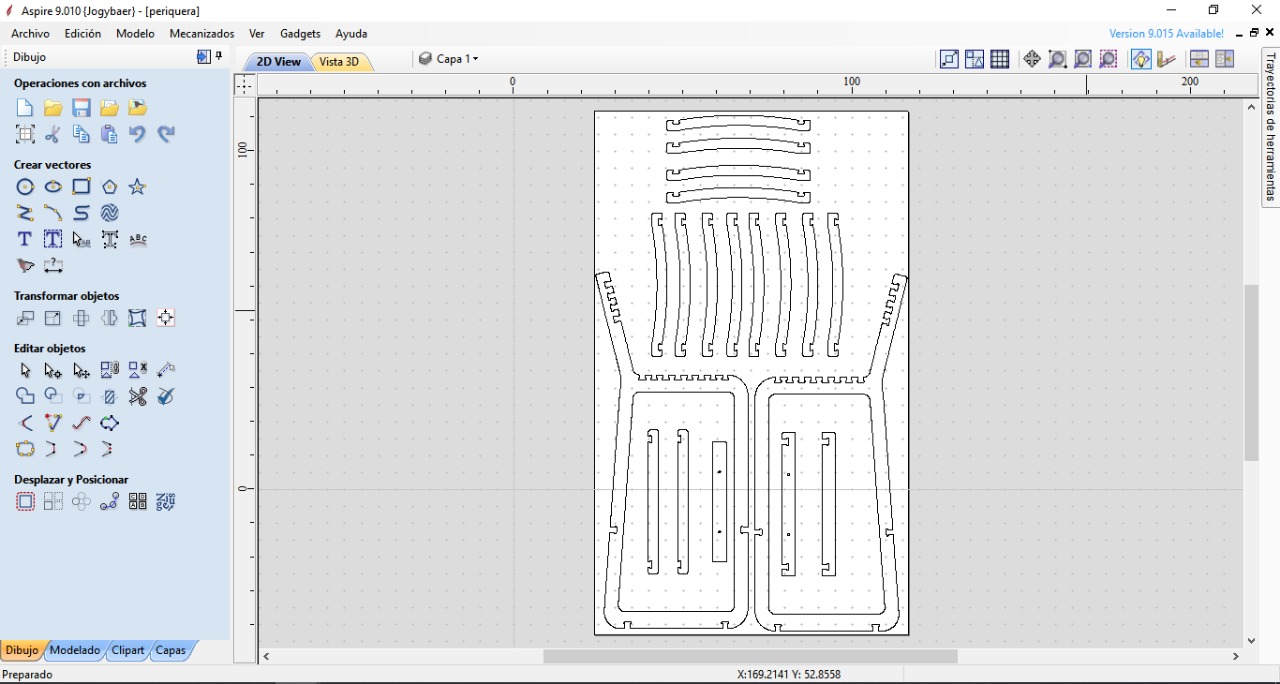Click the offset vectors icon
Screen dimensions: 1280x684
point(25,502)
